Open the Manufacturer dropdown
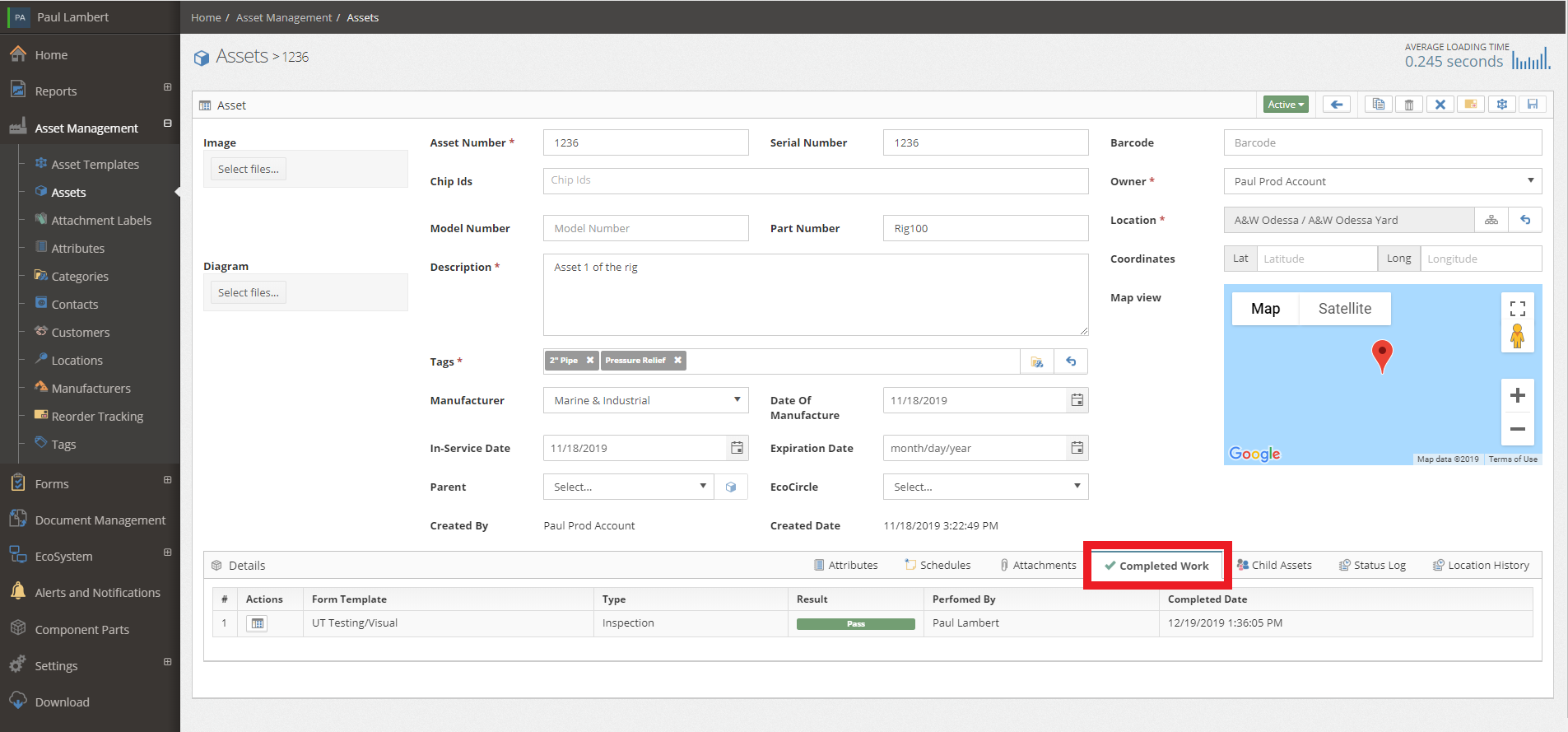 click(x=646, y=400)
